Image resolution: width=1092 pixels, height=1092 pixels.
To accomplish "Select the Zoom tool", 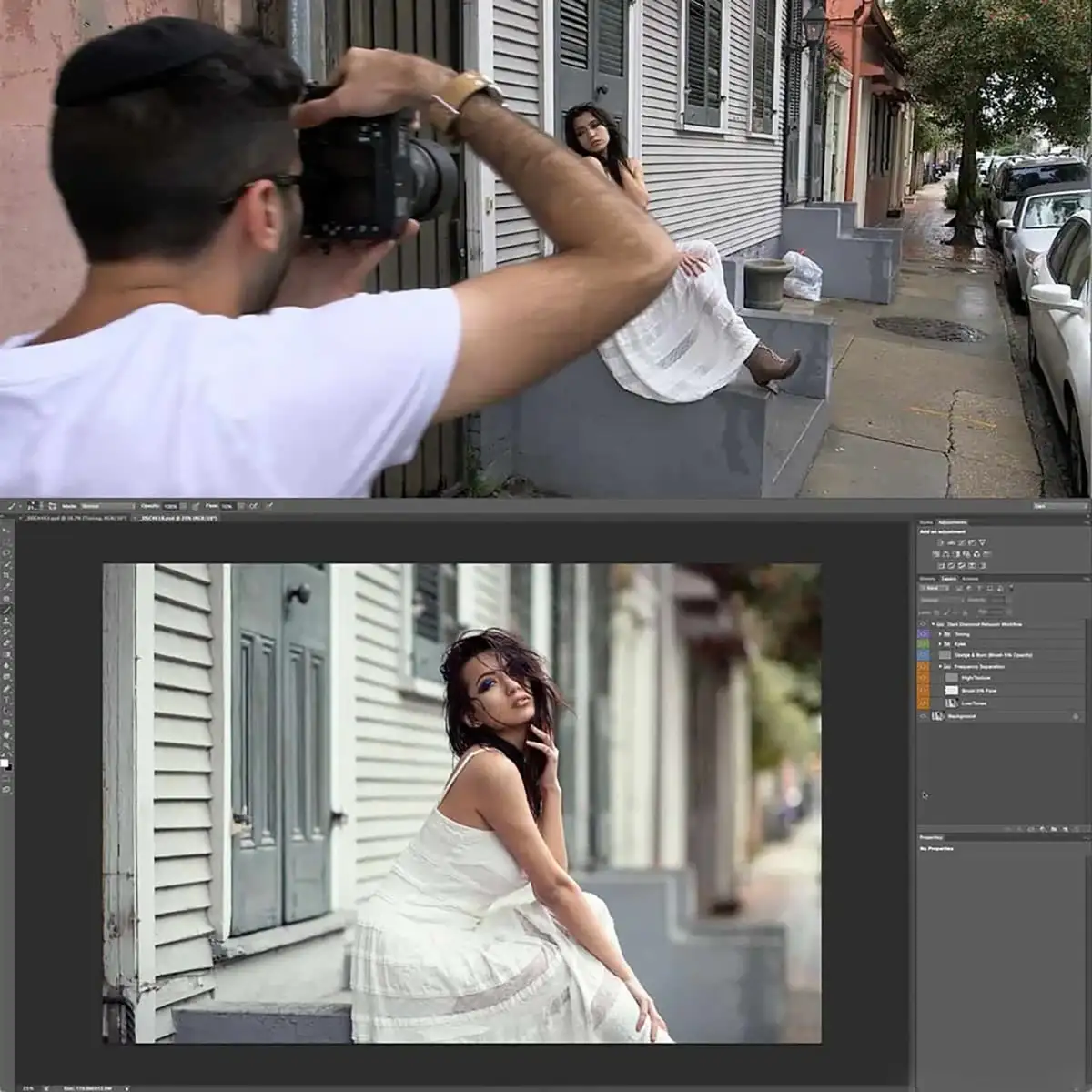I will [7, 744].
